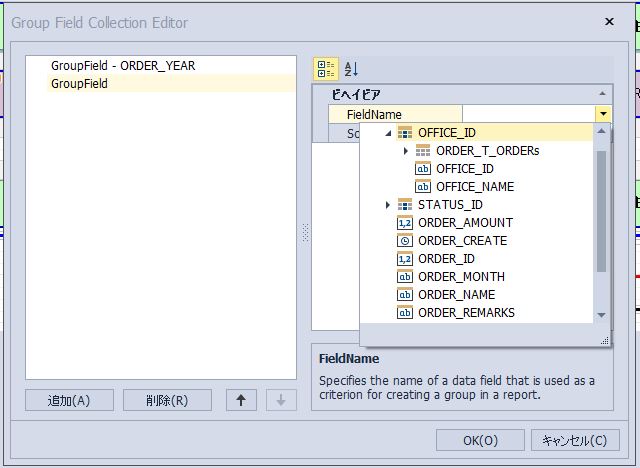Collapse the OFFICE_ID tree node
This screenshot has height=468, width=640.
[x=388, y=133]
